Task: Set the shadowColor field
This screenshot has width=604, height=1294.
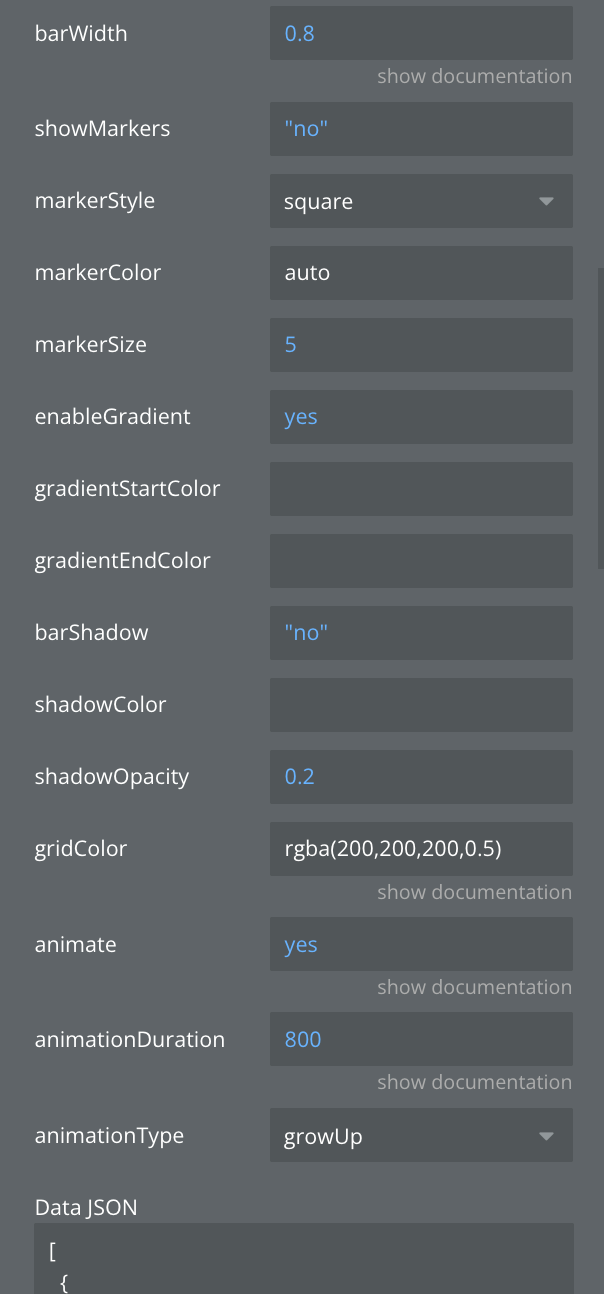Action: pyautogui.click(x=420, y=705)
